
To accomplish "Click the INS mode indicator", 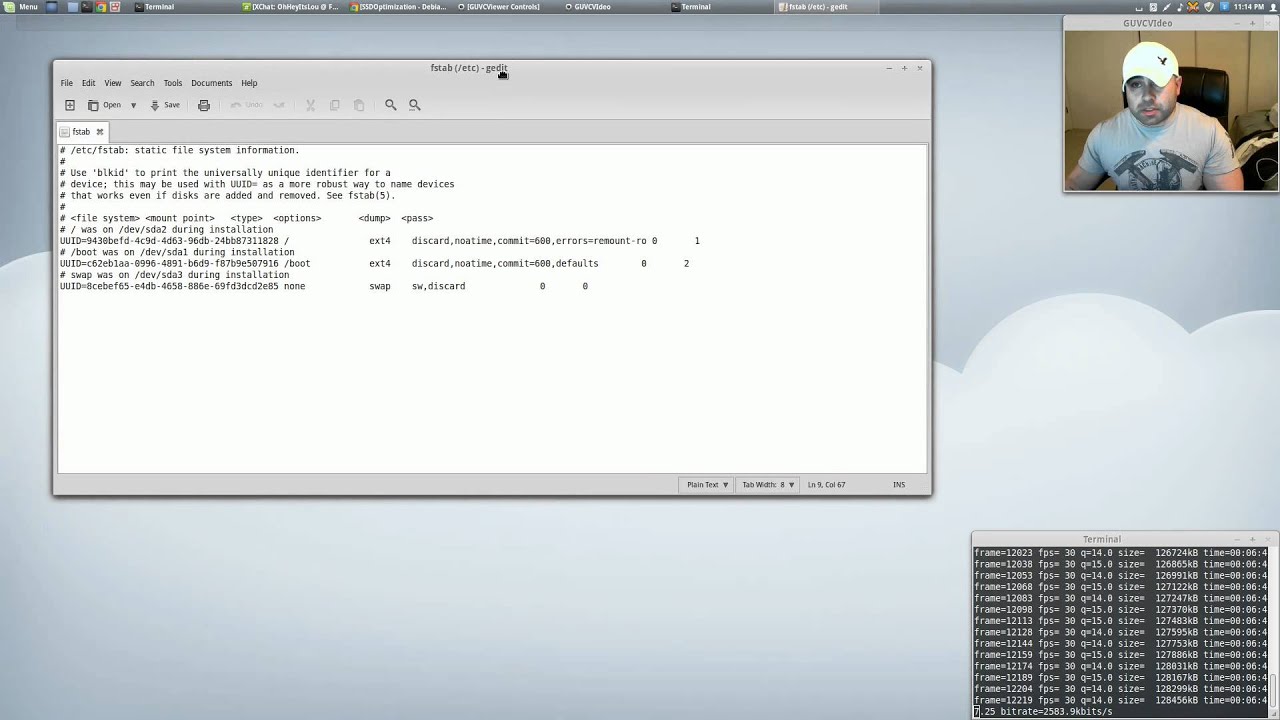I will coord(899,485).
